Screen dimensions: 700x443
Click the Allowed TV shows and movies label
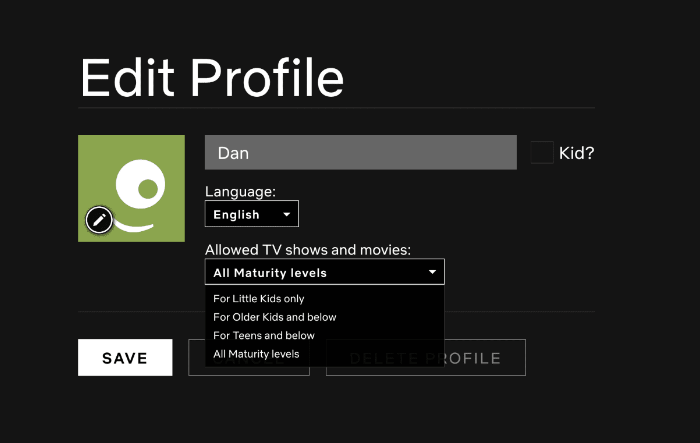(x=308, y=249)
